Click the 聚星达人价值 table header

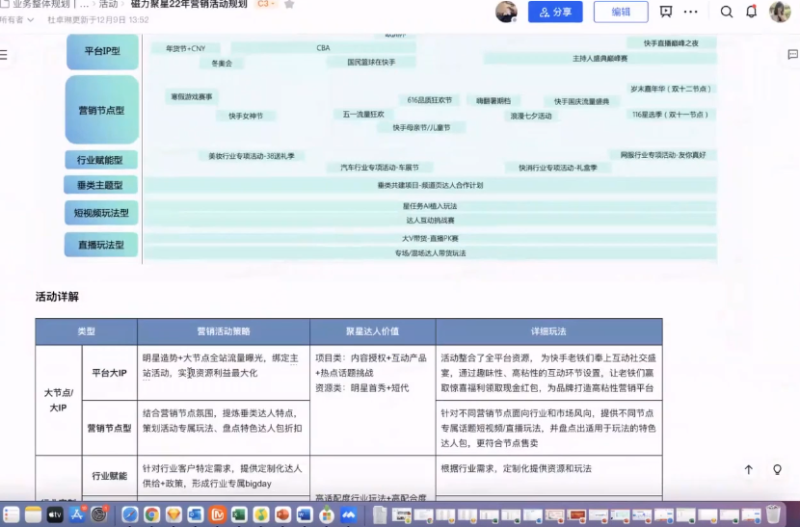point(373,332)
